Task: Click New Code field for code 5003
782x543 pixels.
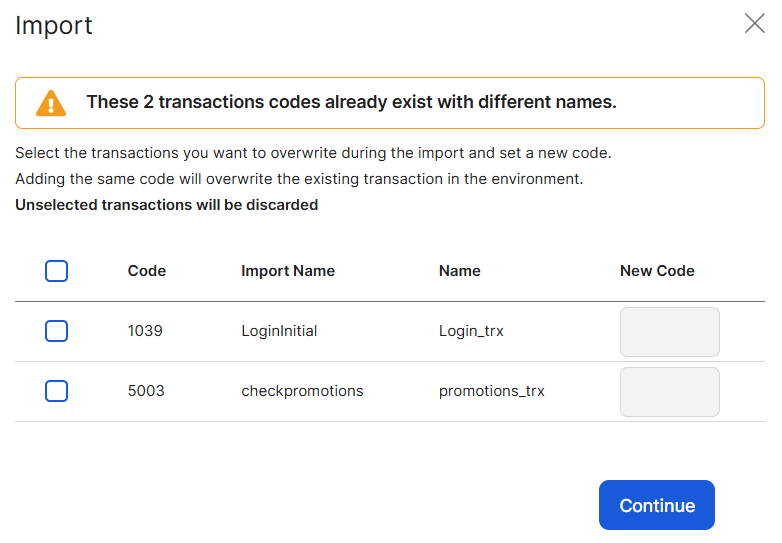Action: (669, 392)
